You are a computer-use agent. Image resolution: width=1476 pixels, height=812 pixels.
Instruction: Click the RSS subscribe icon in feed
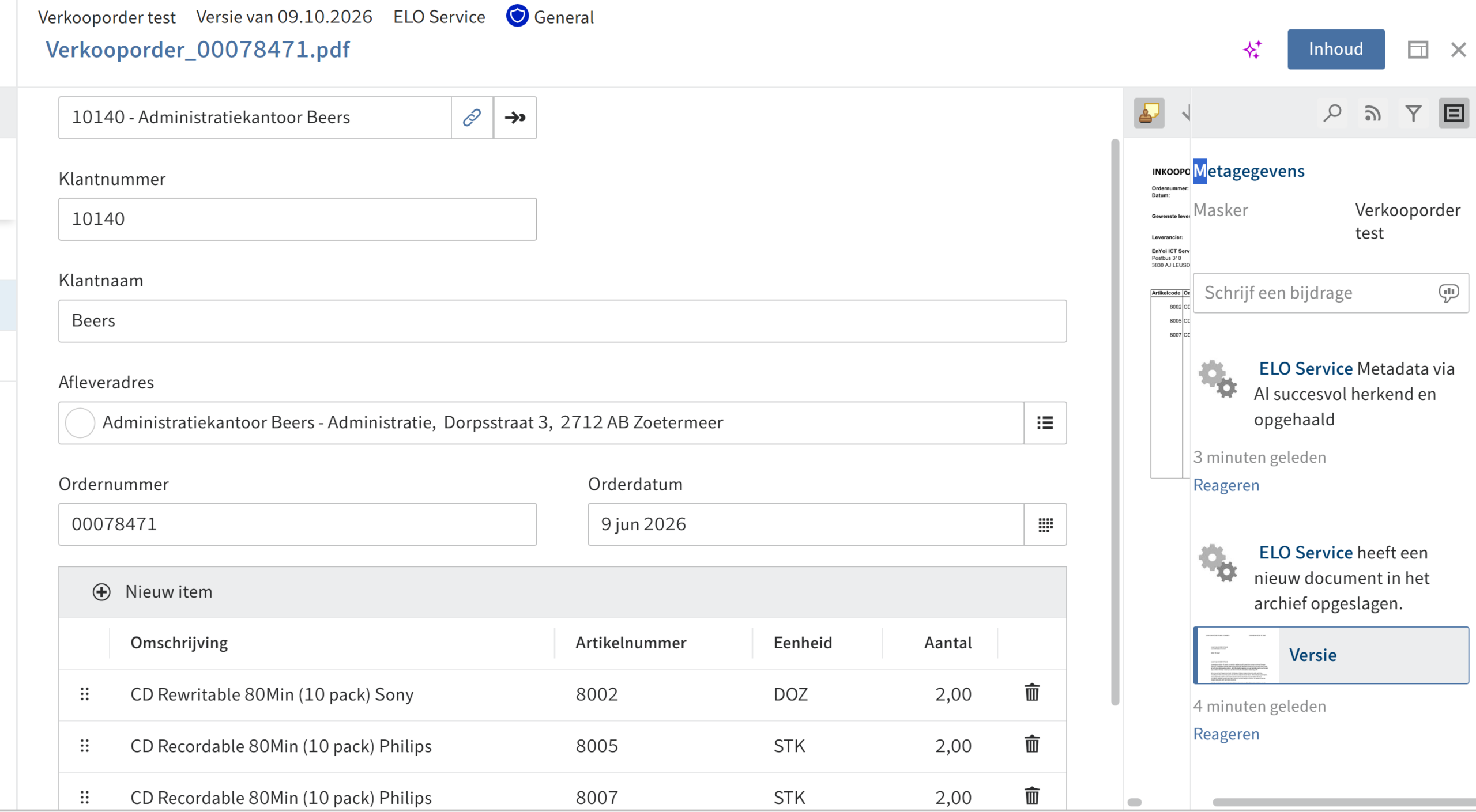pos(1373,113)
